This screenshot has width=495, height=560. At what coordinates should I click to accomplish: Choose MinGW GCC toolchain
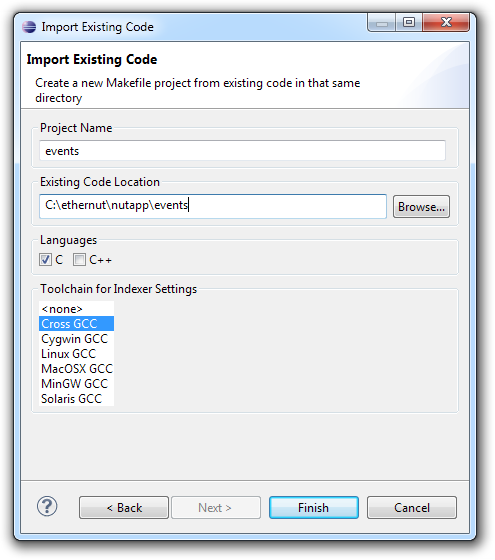pyautogui.click(x=76, y=384)
